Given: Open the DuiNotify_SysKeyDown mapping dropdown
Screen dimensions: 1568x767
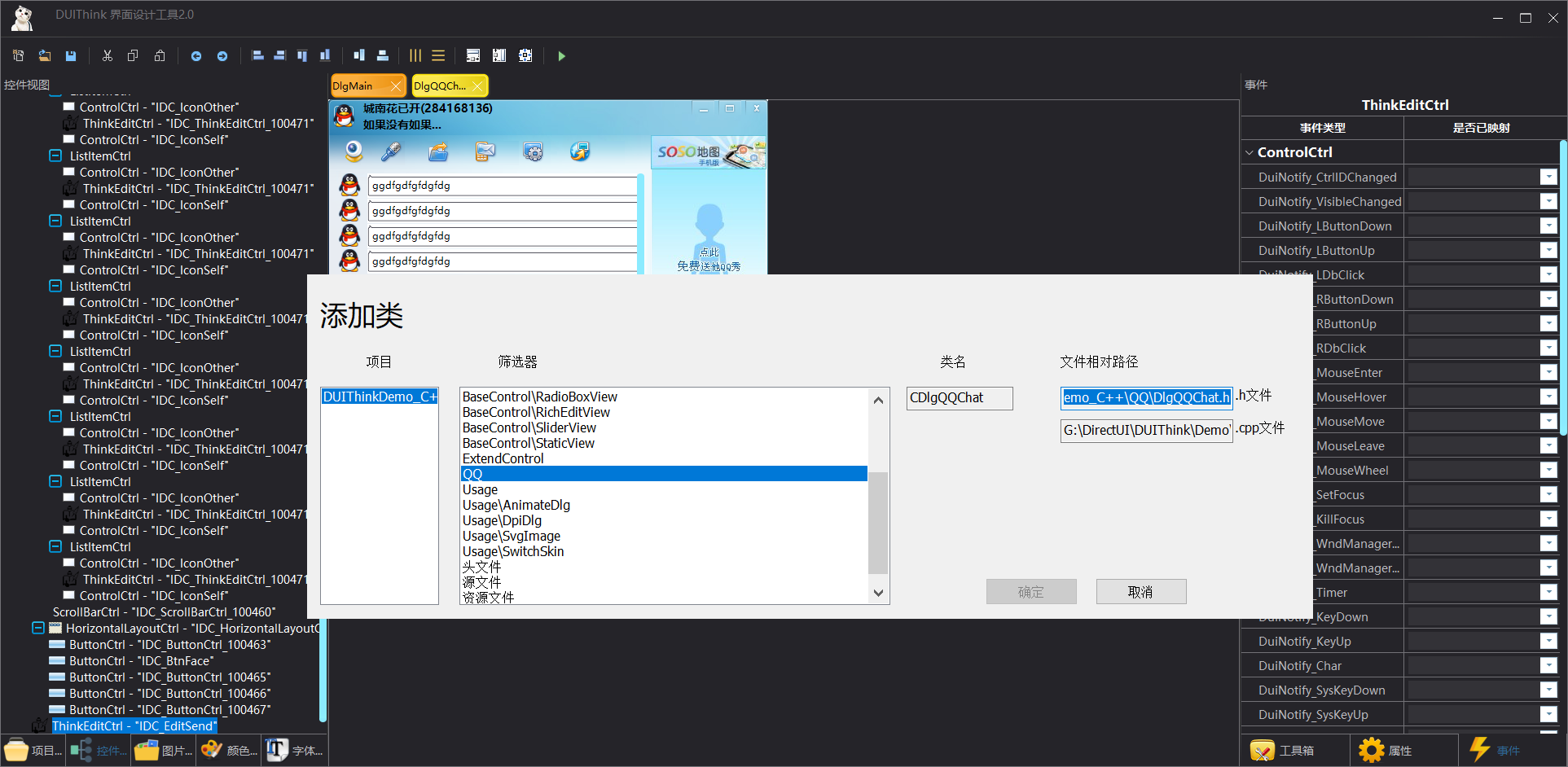Looking at the screenshot, I should (x=1548, y=690).
